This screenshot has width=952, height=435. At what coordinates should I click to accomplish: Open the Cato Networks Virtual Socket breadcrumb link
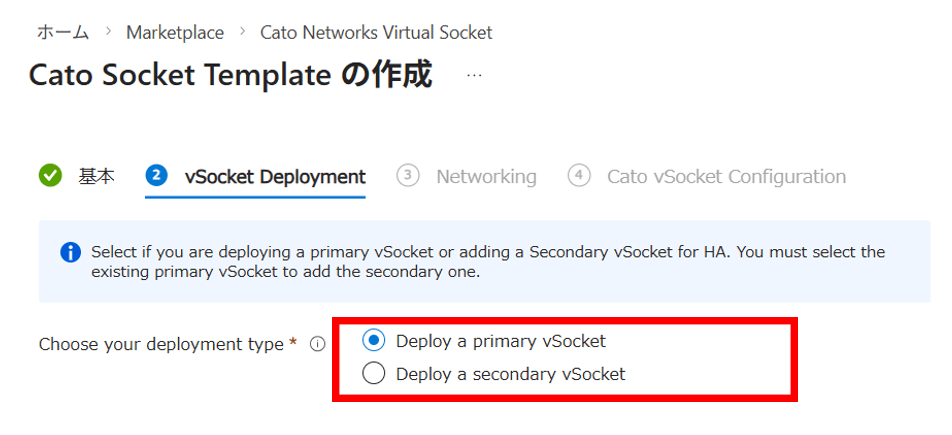(376, 33)
